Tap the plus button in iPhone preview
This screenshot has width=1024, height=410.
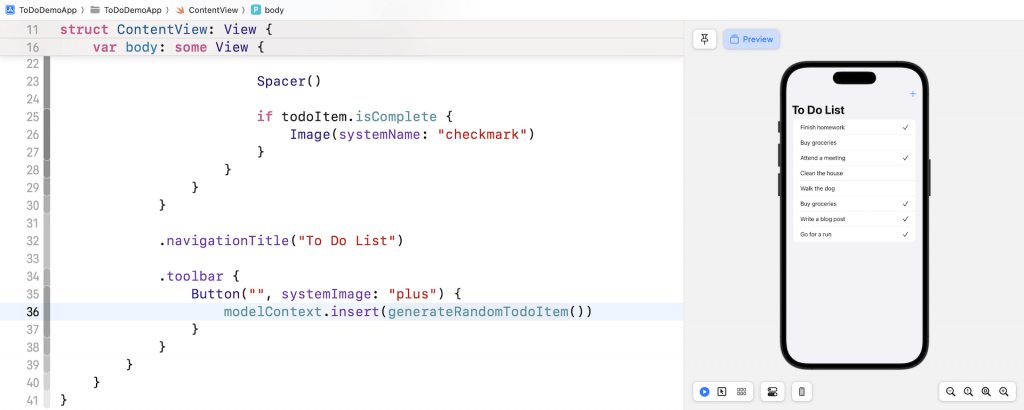(912, 94)
